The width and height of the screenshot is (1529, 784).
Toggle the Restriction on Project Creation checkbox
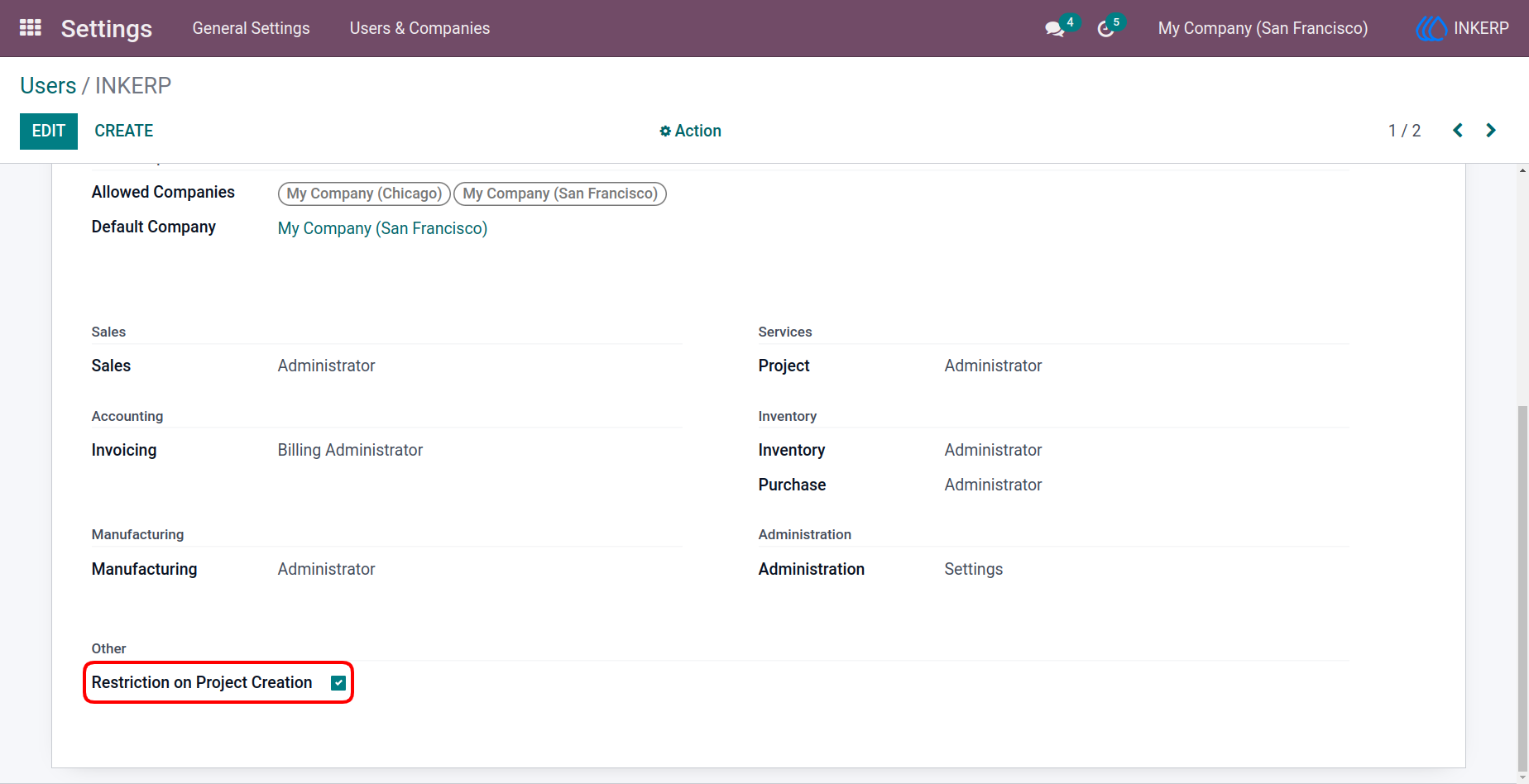tap(338, 683)
